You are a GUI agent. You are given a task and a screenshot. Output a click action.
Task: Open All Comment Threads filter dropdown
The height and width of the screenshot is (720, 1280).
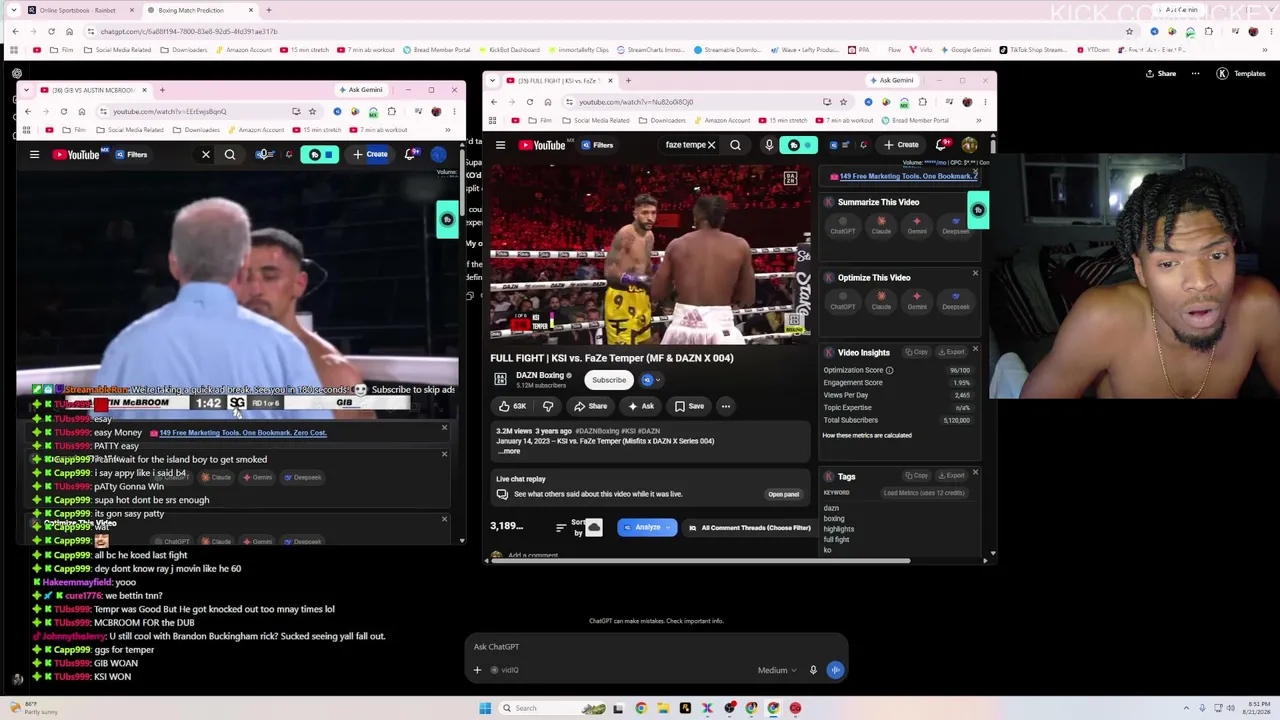coord(750,527)
